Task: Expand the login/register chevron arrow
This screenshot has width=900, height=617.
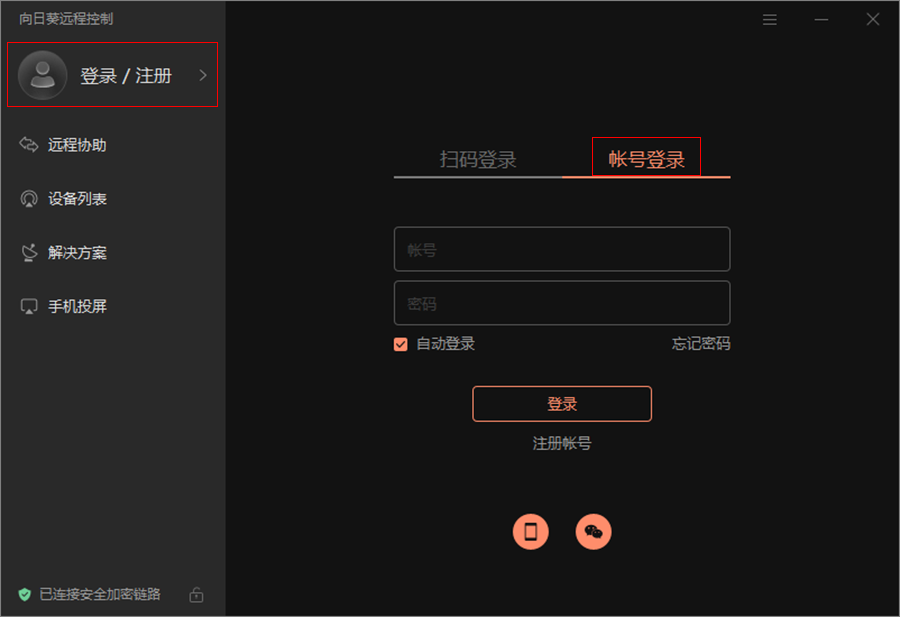Action: coord(203,75)
